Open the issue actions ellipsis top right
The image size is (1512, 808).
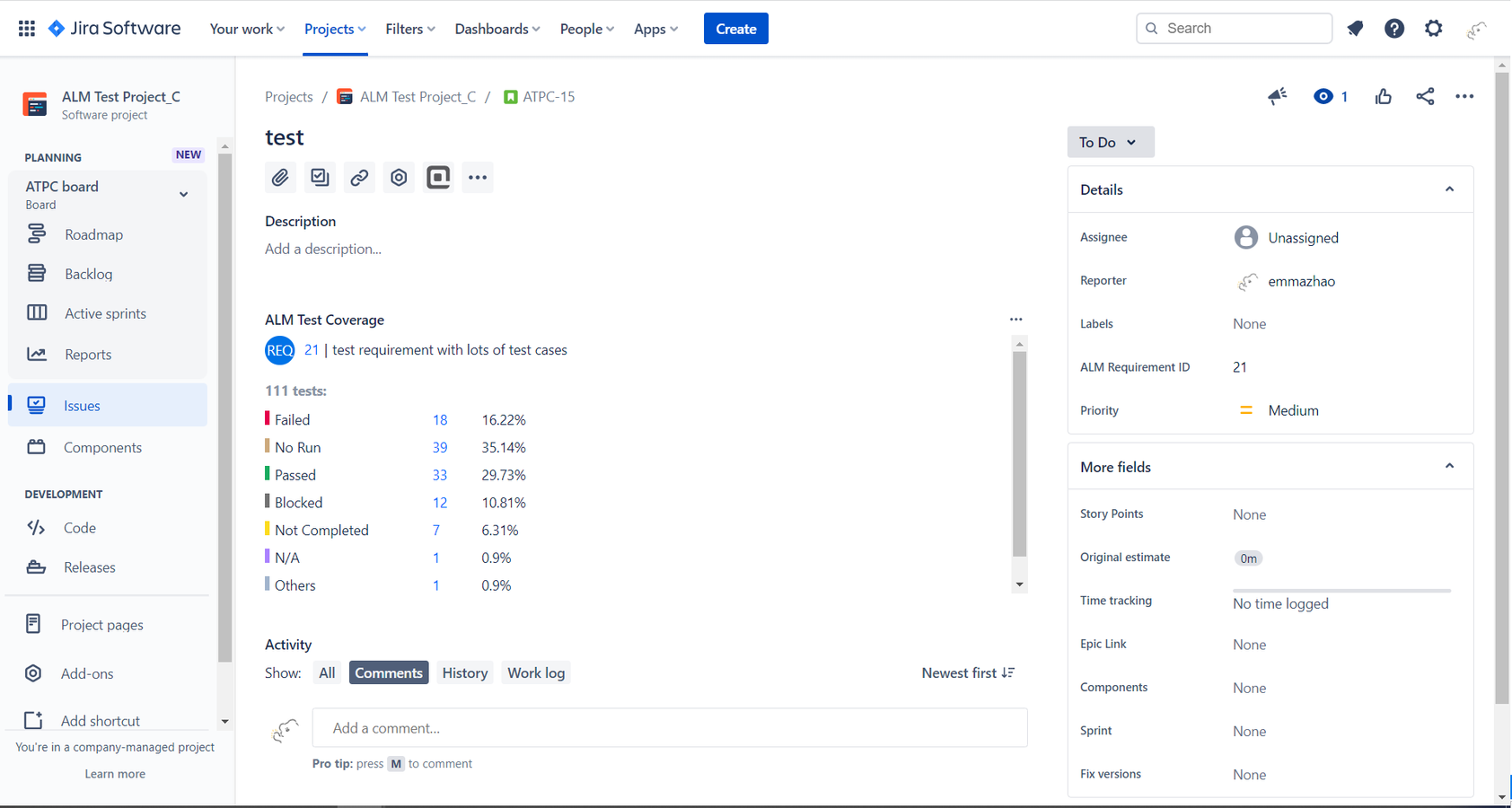[1464, 96]
